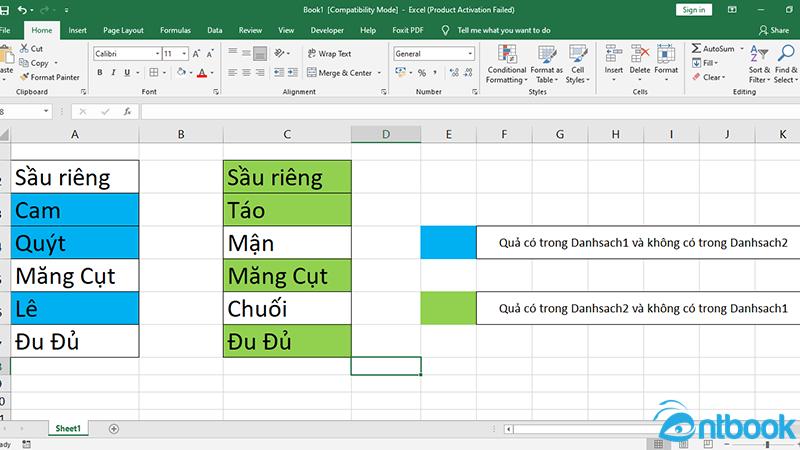Open the Calibri font name dropdown
The image size is (800, 450).
[x=158, y=54]
